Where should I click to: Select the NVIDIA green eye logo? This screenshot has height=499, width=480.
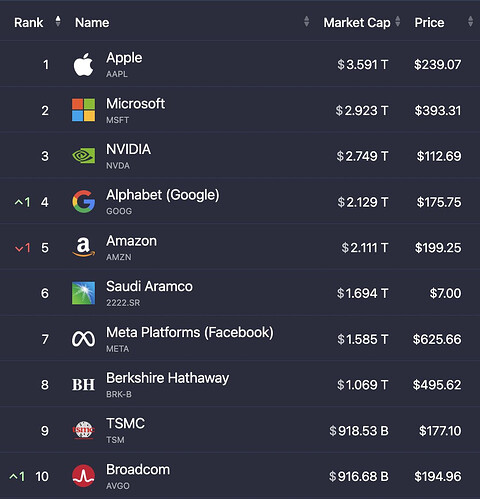click(83, 156)
